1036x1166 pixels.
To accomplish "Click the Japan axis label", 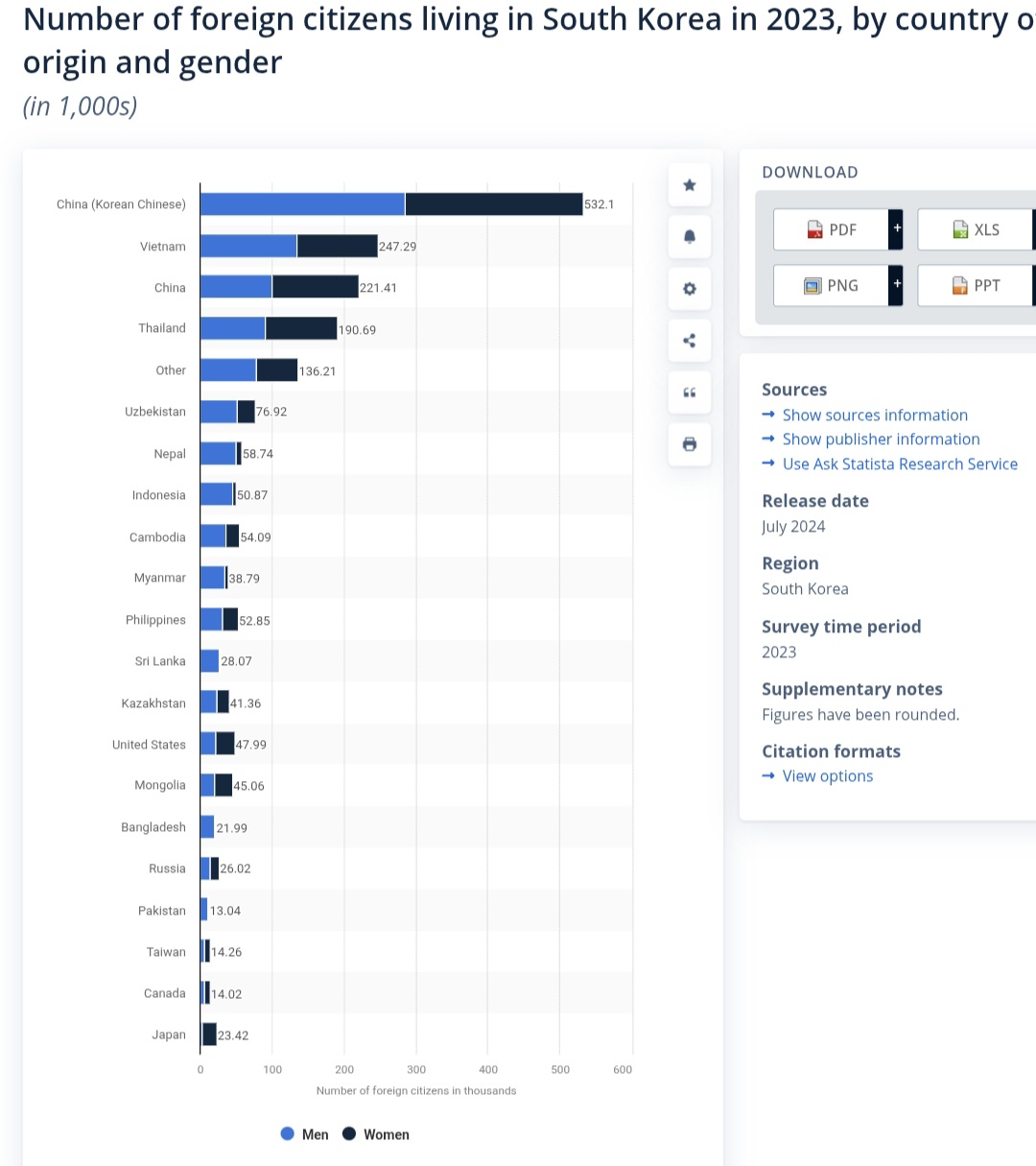I will [x=169, y=1035].
